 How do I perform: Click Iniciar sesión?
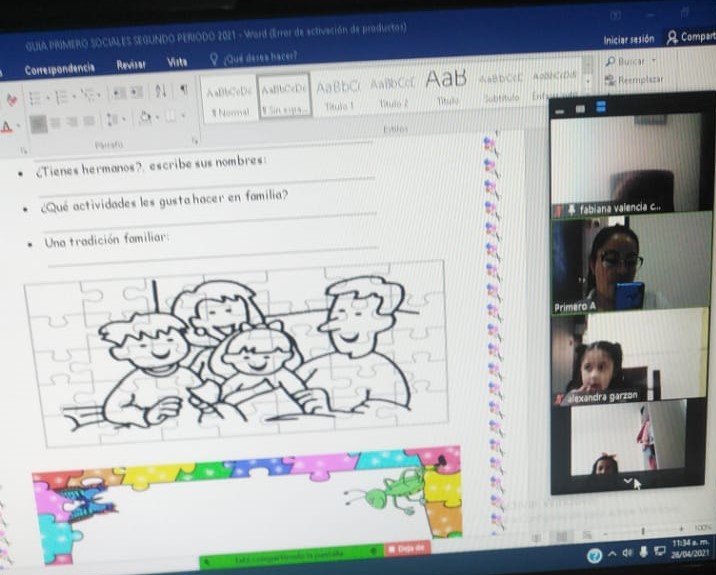click(629, 40)
